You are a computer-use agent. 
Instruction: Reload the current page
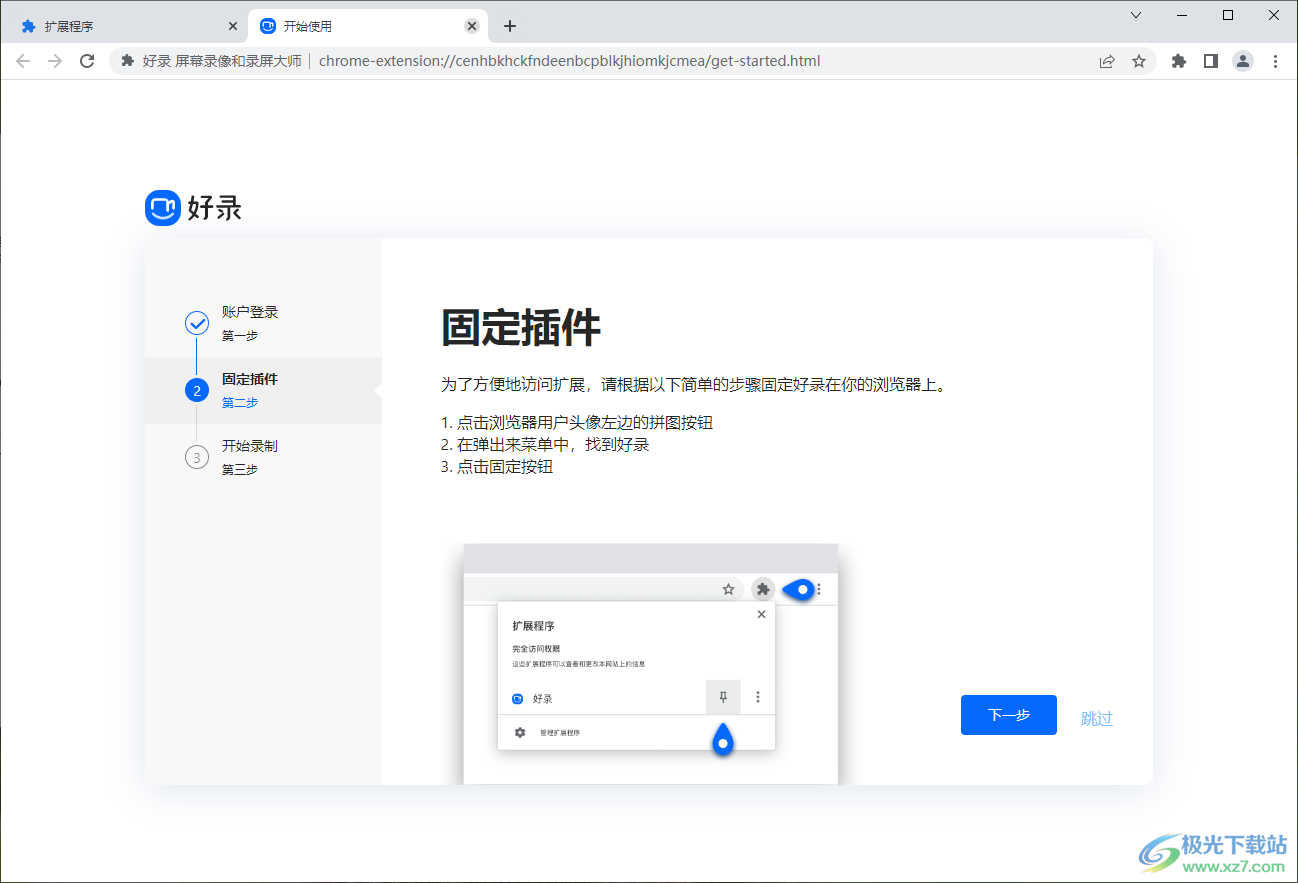(87, 61)
